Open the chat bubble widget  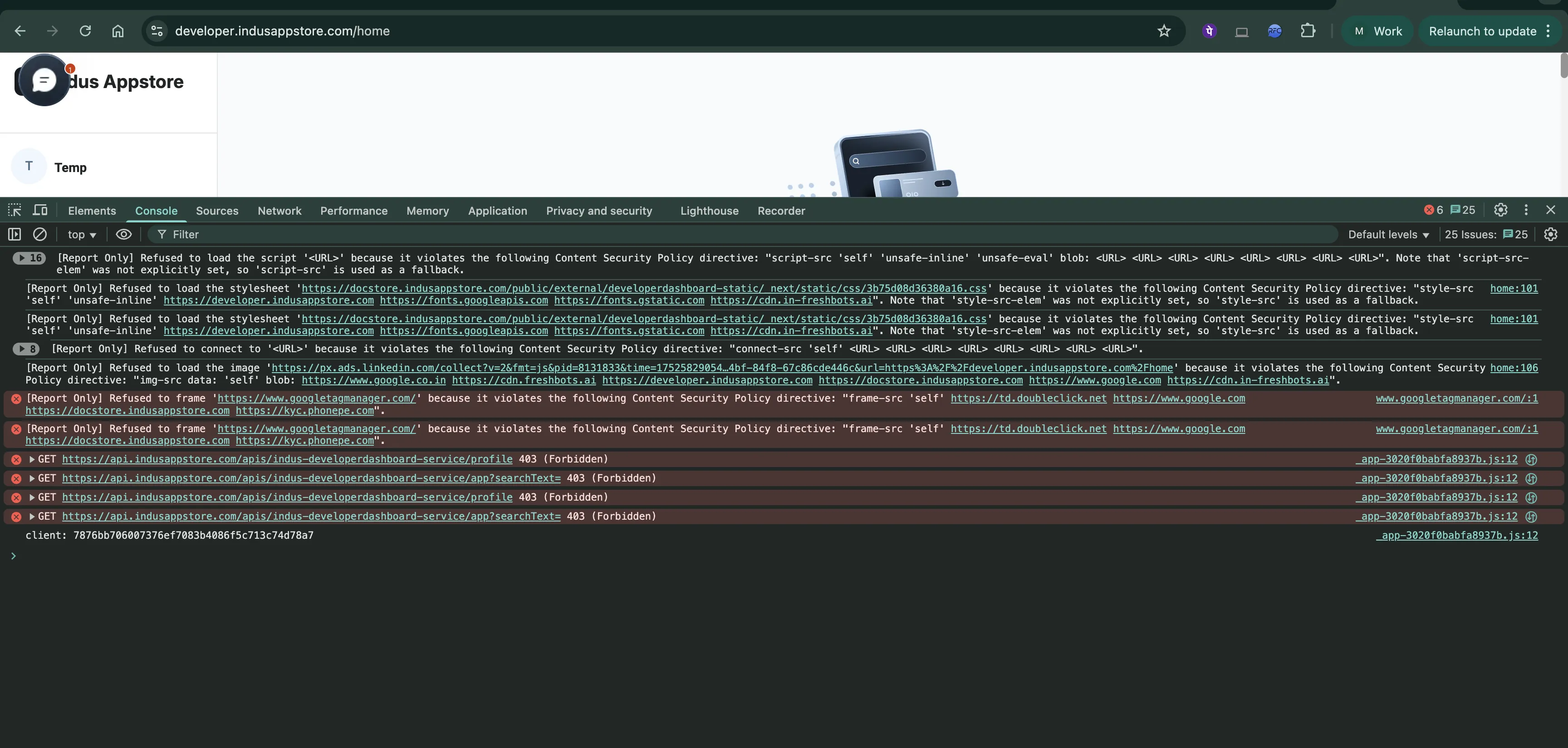coord(44,80)
